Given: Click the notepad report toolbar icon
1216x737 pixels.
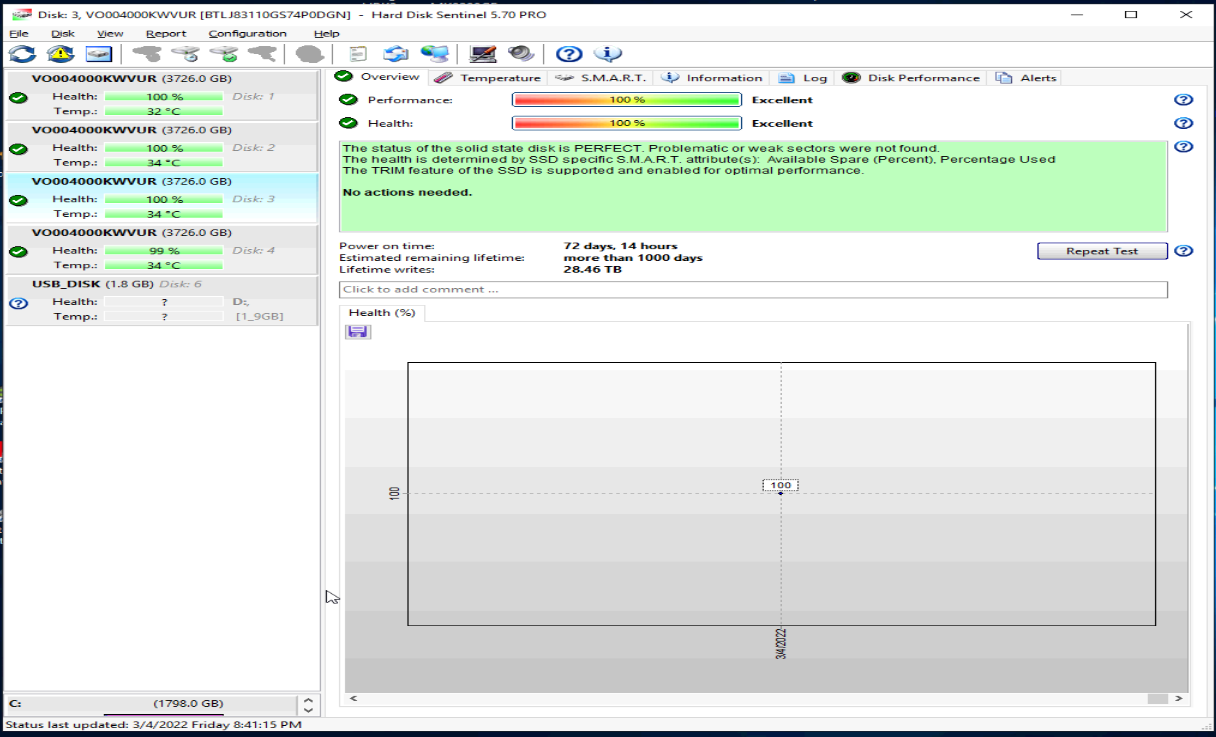Looking at the screenshot, I should (x=358, y=54).
